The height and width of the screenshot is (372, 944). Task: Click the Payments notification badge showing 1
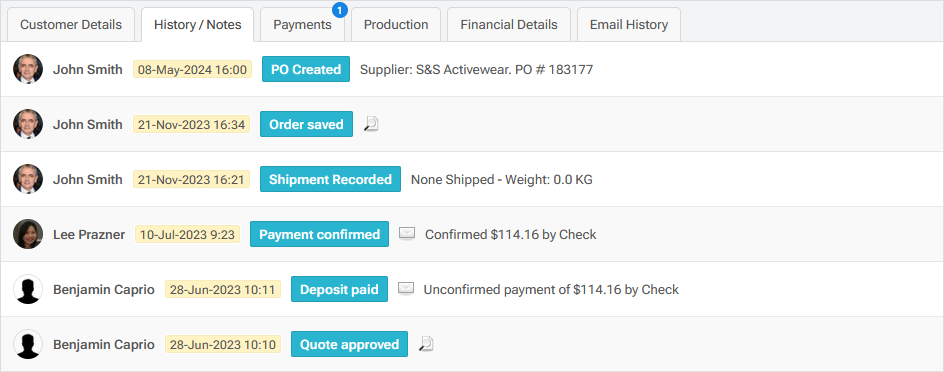(340, 10)
